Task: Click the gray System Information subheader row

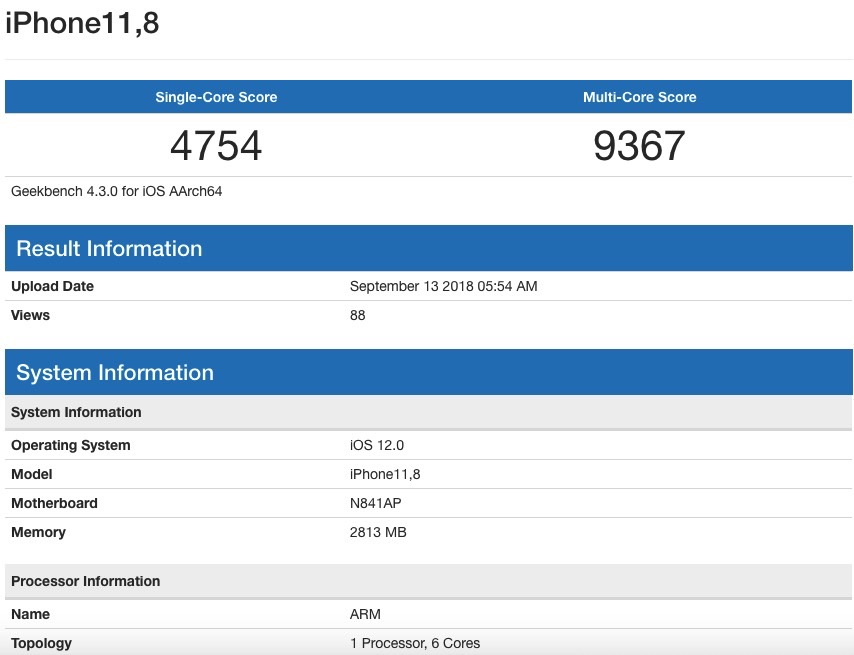Action: [429, 412]
